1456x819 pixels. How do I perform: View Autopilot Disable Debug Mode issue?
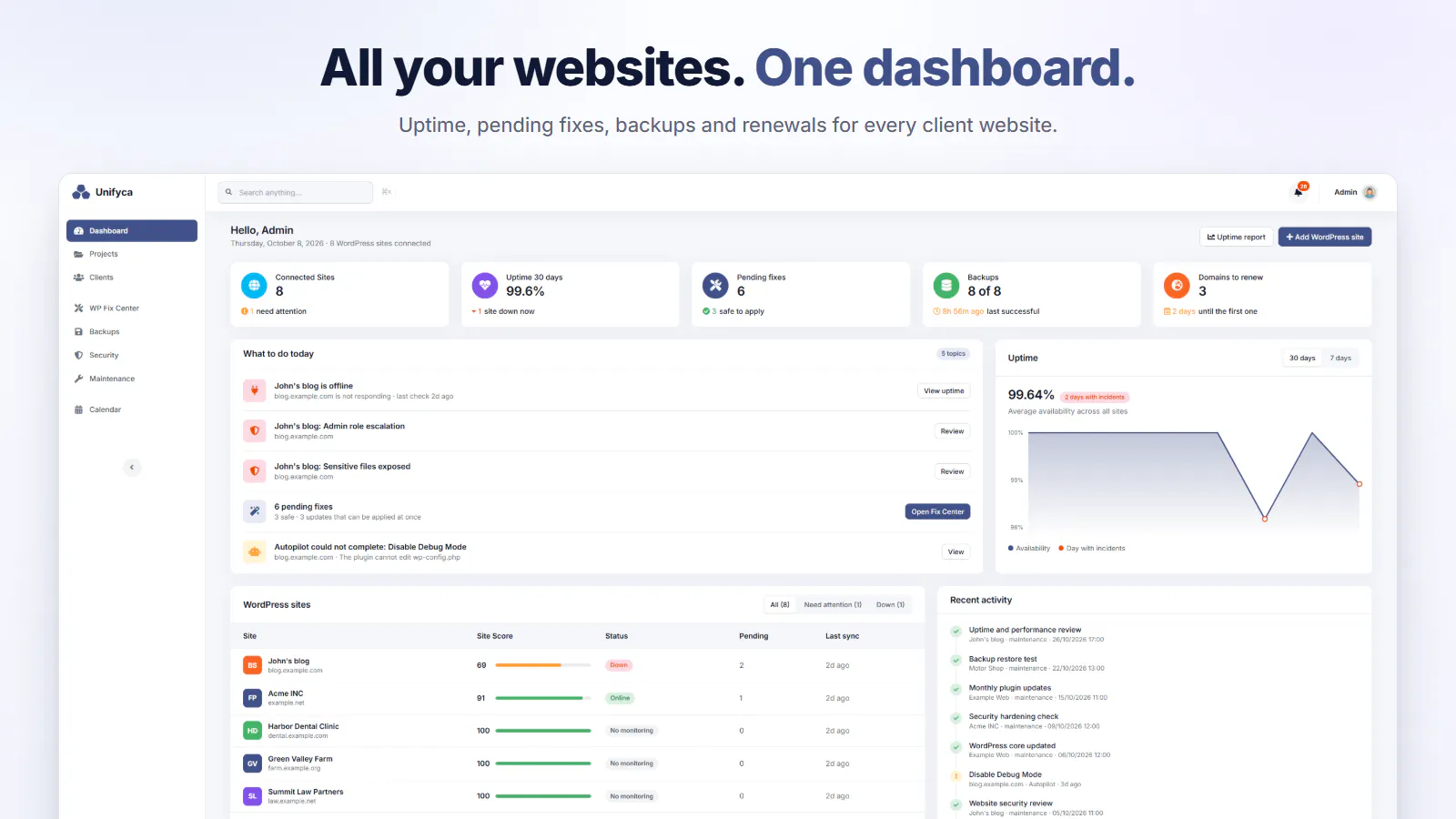[955, 551]
